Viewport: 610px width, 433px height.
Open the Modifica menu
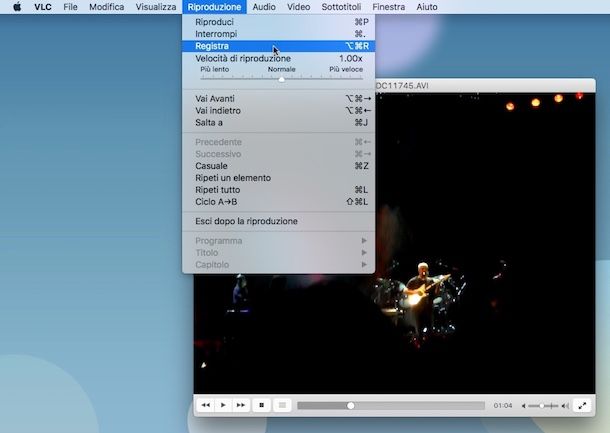[107, 7]
